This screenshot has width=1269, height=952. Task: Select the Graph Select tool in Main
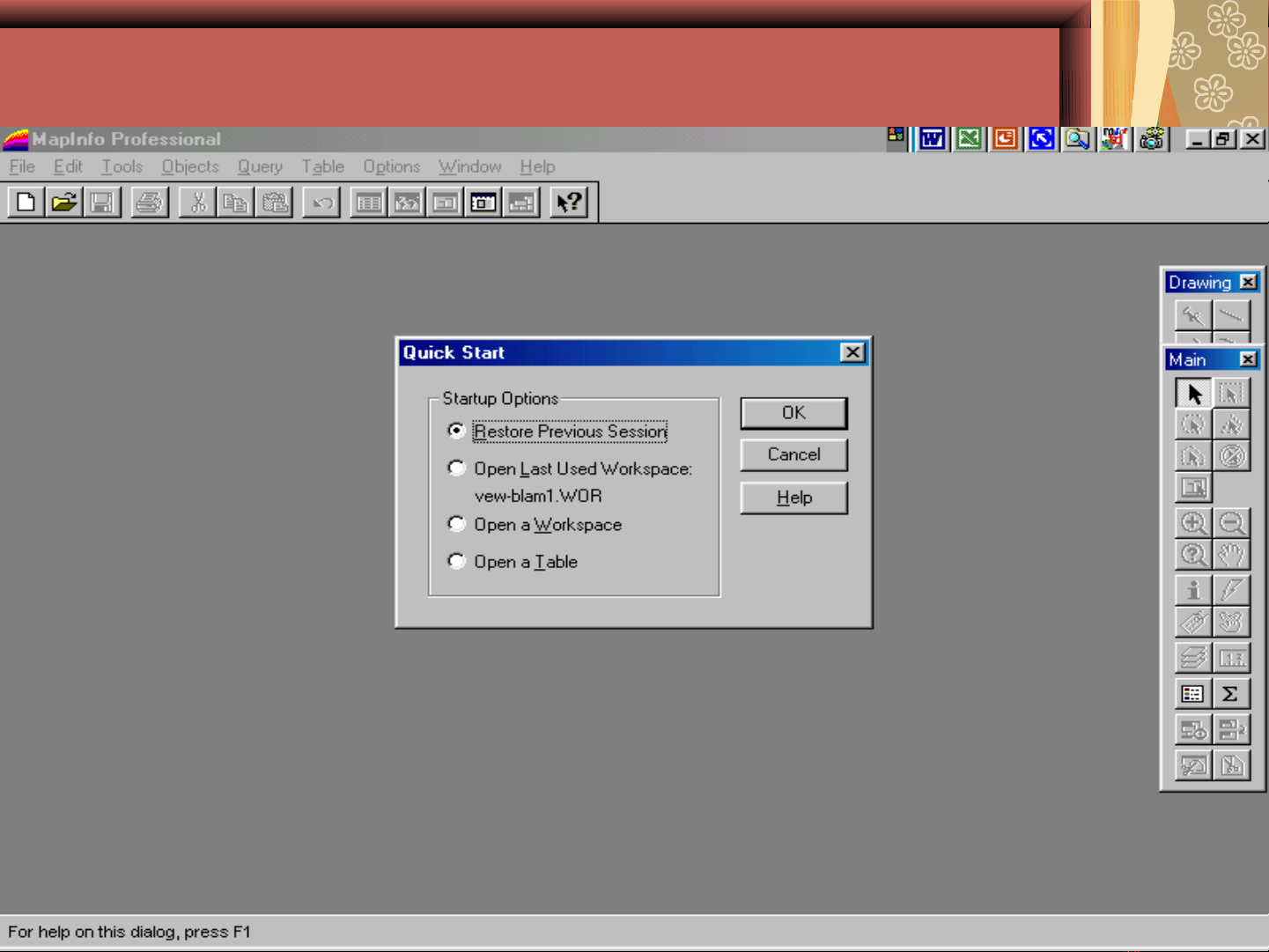coord(1193,487)
